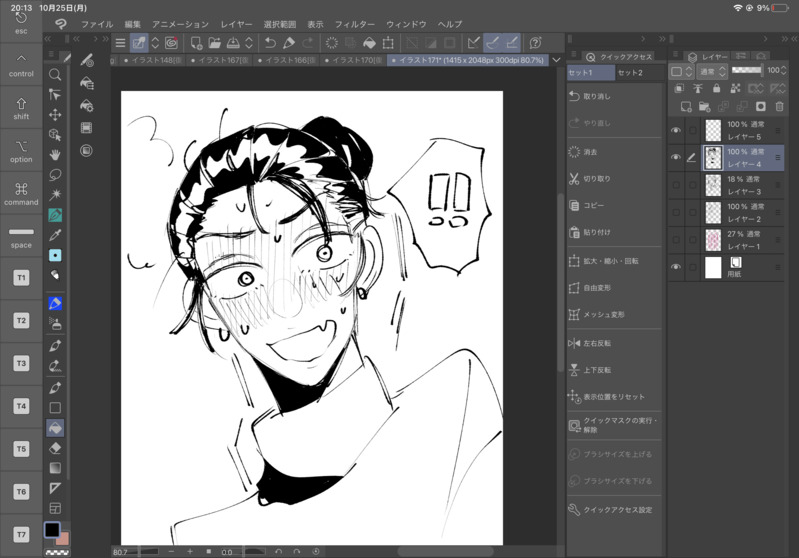Select the Move layer tool

pos(55,115)
